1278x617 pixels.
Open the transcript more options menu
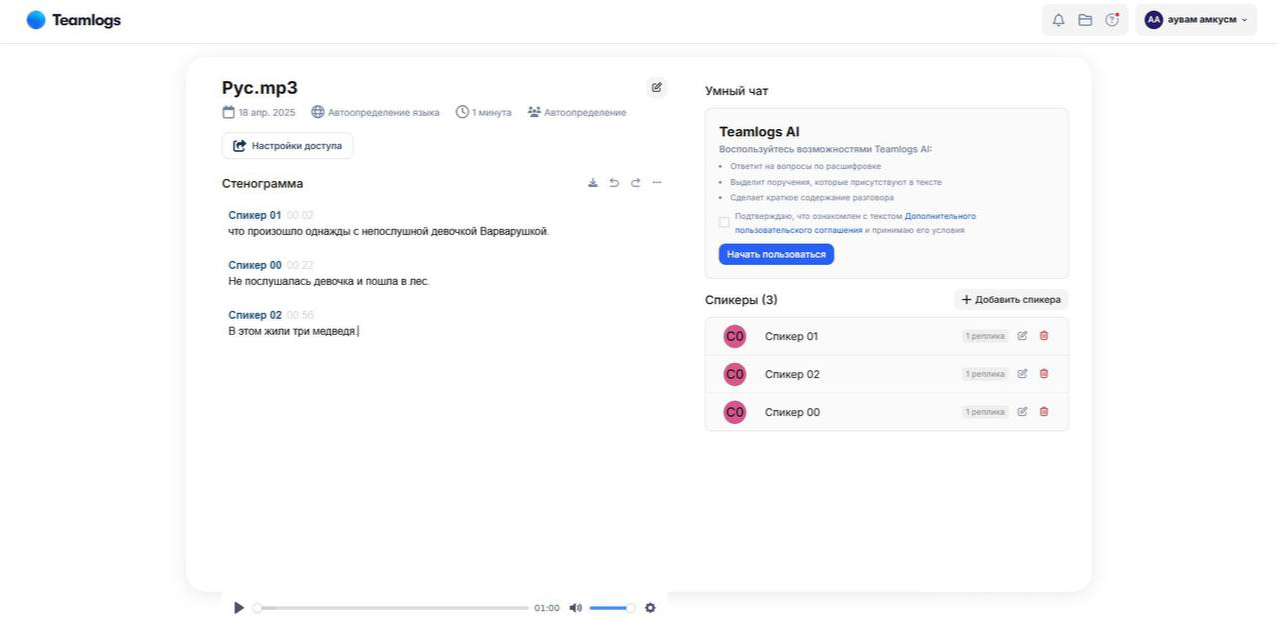(x=657, y=183)
